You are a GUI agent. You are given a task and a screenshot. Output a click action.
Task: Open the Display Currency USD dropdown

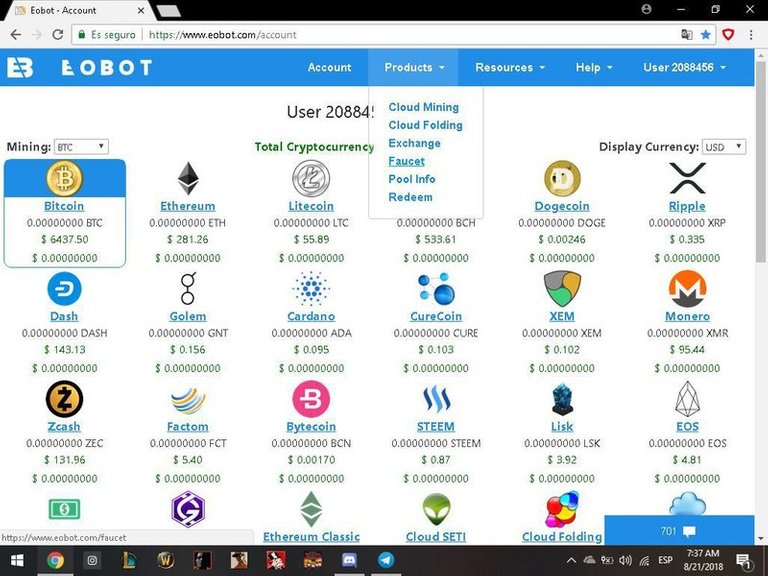(x=724, y=147)
